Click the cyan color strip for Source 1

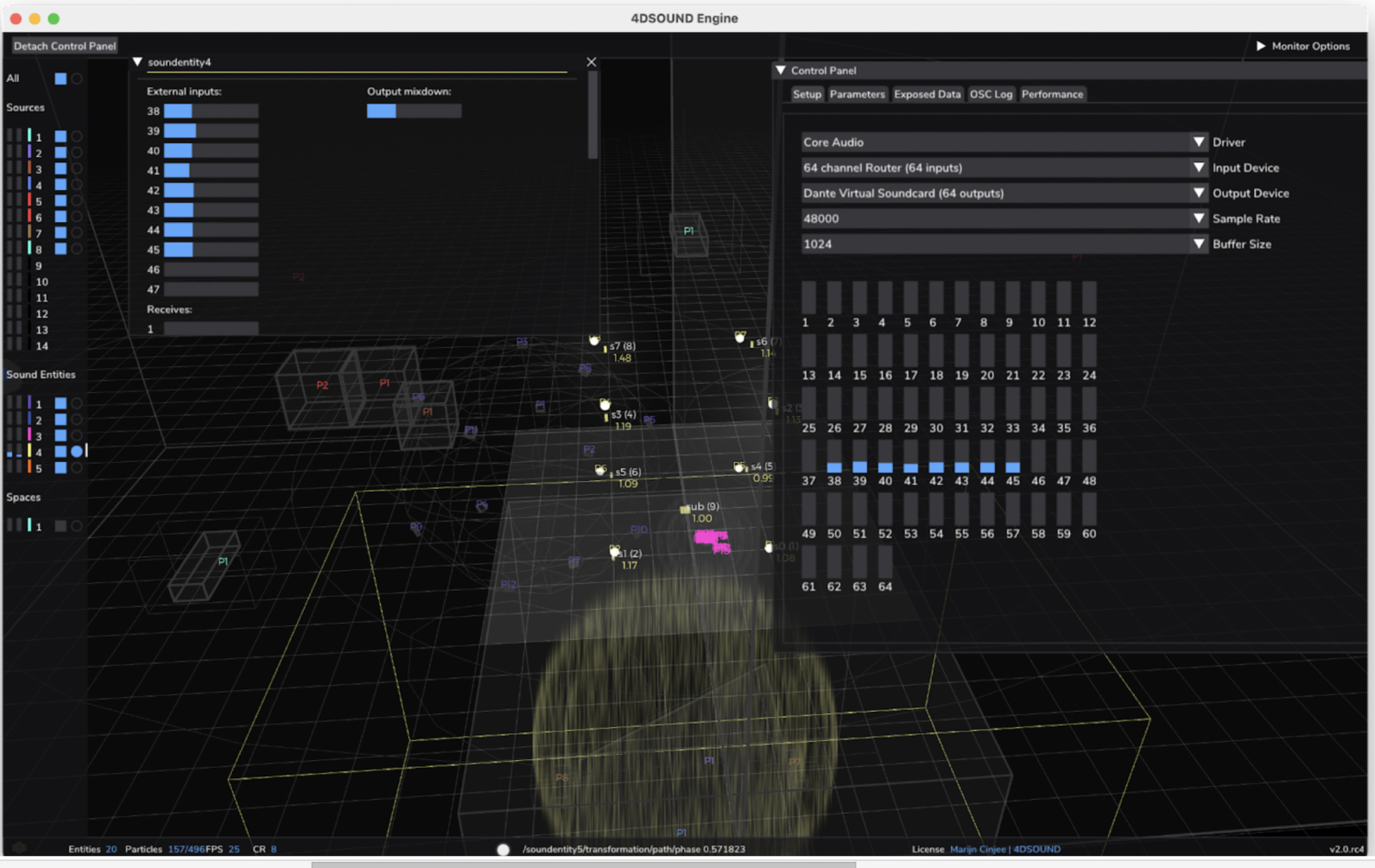29,136
